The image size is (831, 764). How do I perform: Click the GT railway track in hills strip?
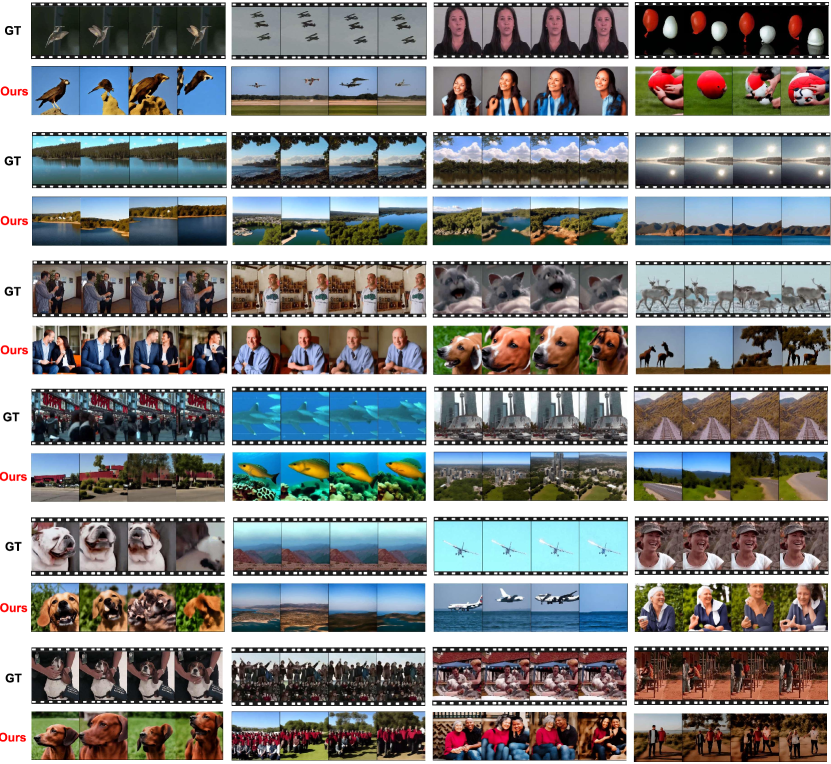731,416
